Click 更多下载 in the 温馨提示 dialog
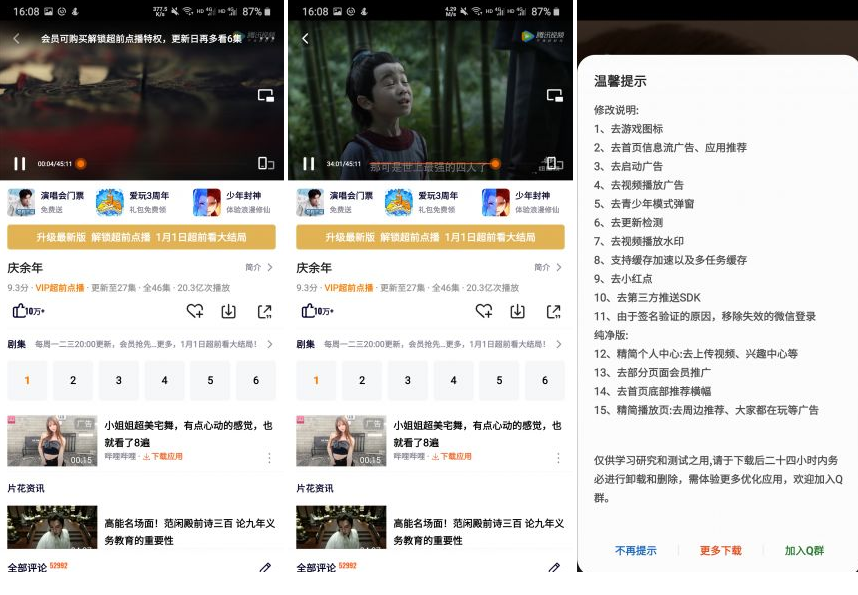 tap(721, 551)
